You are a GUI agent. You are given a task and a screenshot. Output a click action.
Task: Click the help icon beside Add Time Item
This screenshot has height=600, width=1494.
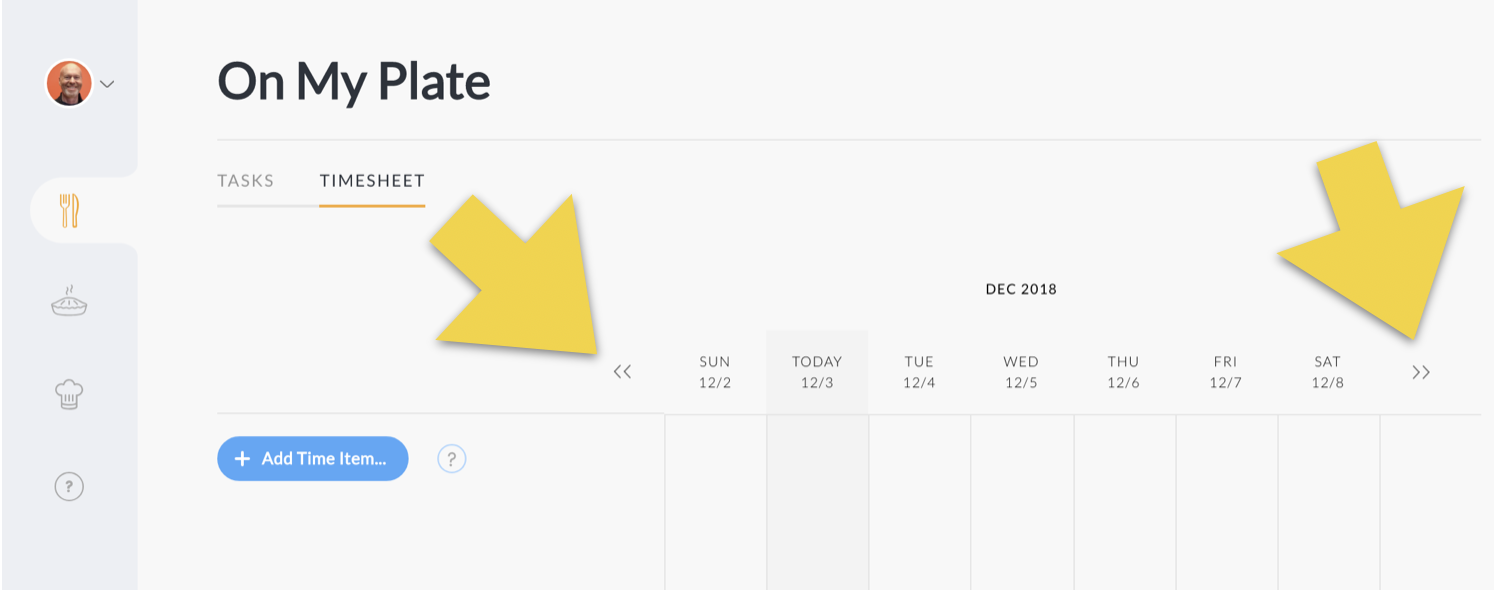pyautogui.click(x=452, y=459)
